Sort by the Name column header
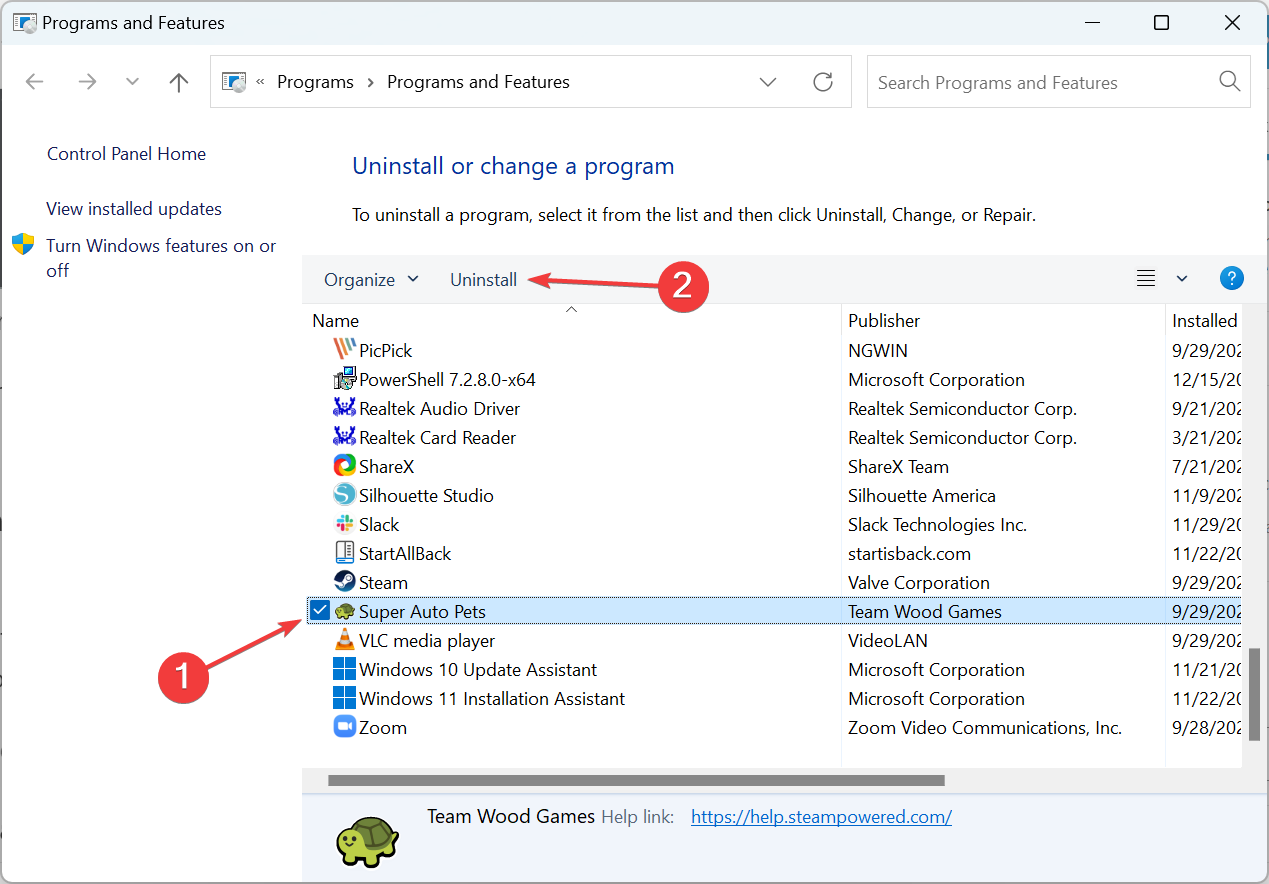Screen dimensions: 1269x884 point(335,321)
